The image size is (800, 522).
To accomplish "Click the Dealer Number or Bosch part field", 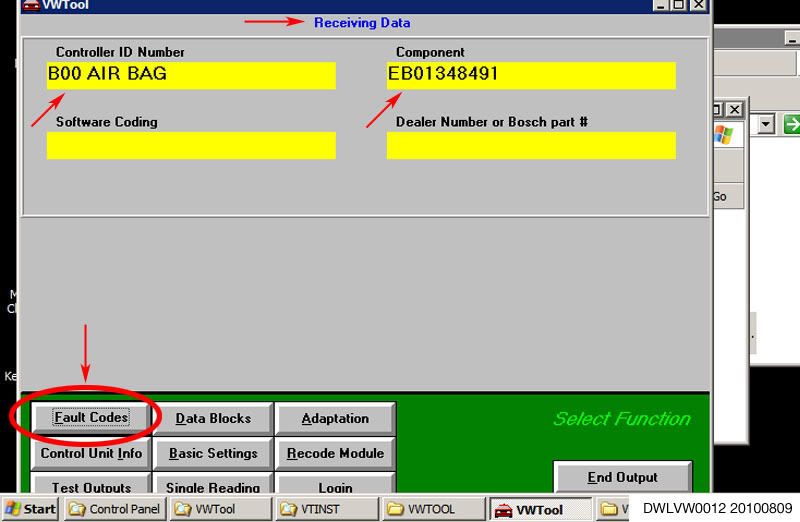I will point(531,145).
